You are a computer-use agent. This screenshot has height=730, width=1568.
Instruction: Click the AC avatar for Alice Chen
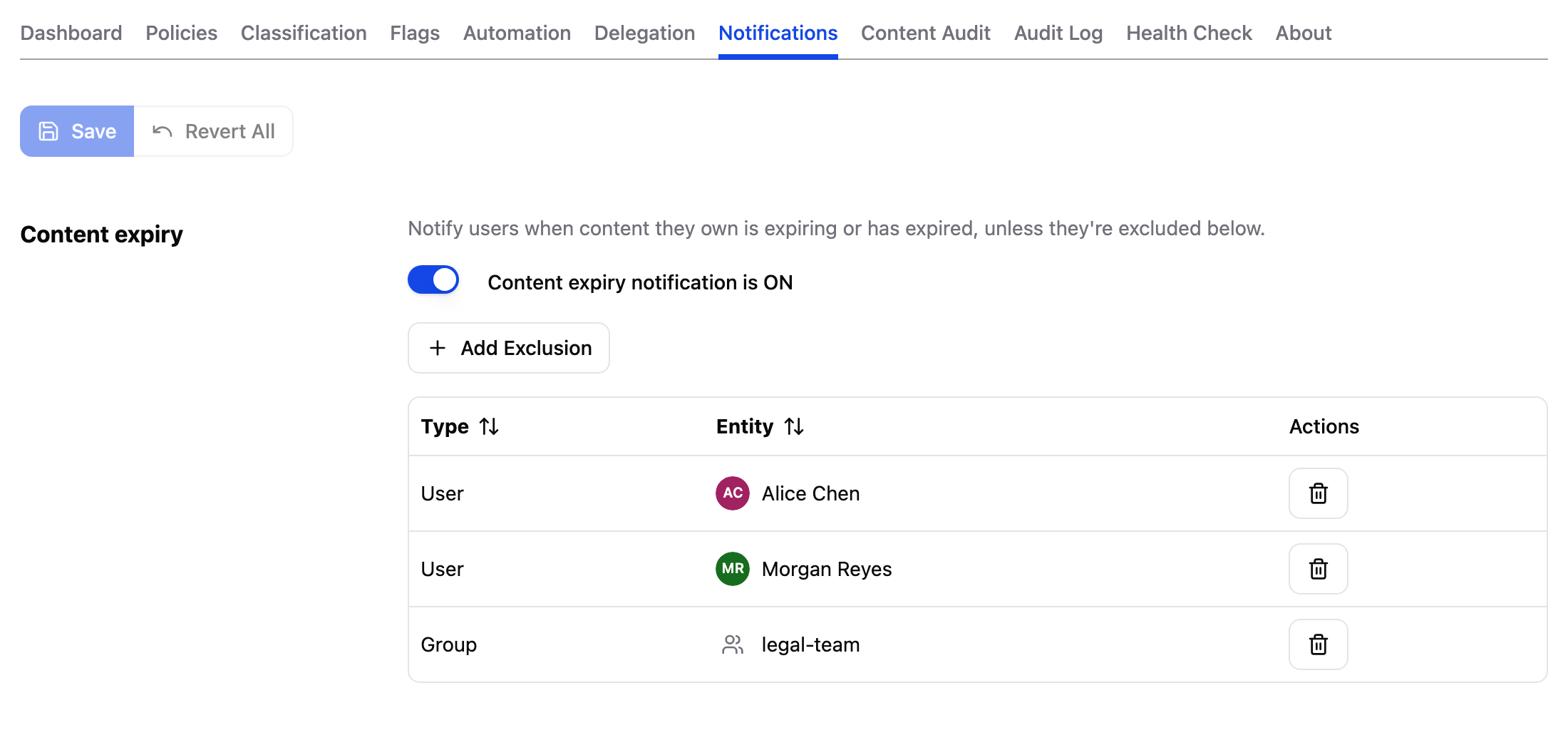tap(733, 493)
